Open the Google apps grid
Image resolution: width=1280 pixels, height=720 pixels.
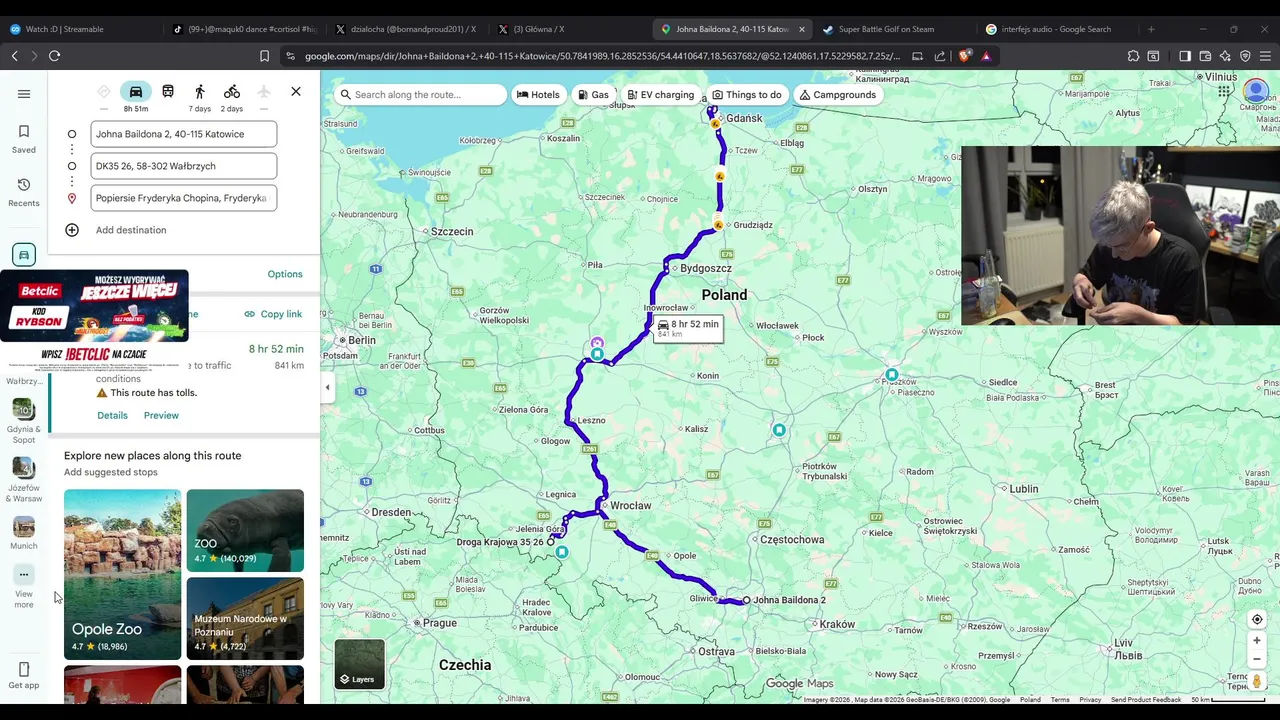click(1224, 92)
